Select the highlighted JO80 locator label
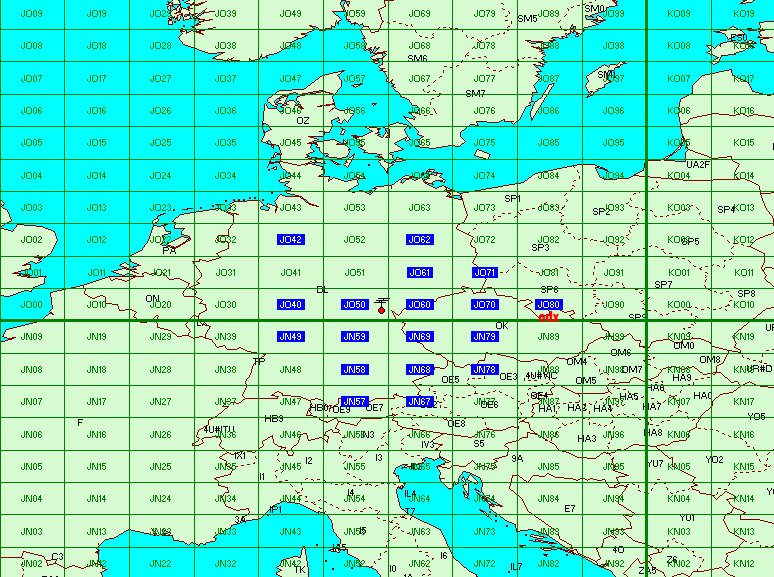 coord(549,305)
